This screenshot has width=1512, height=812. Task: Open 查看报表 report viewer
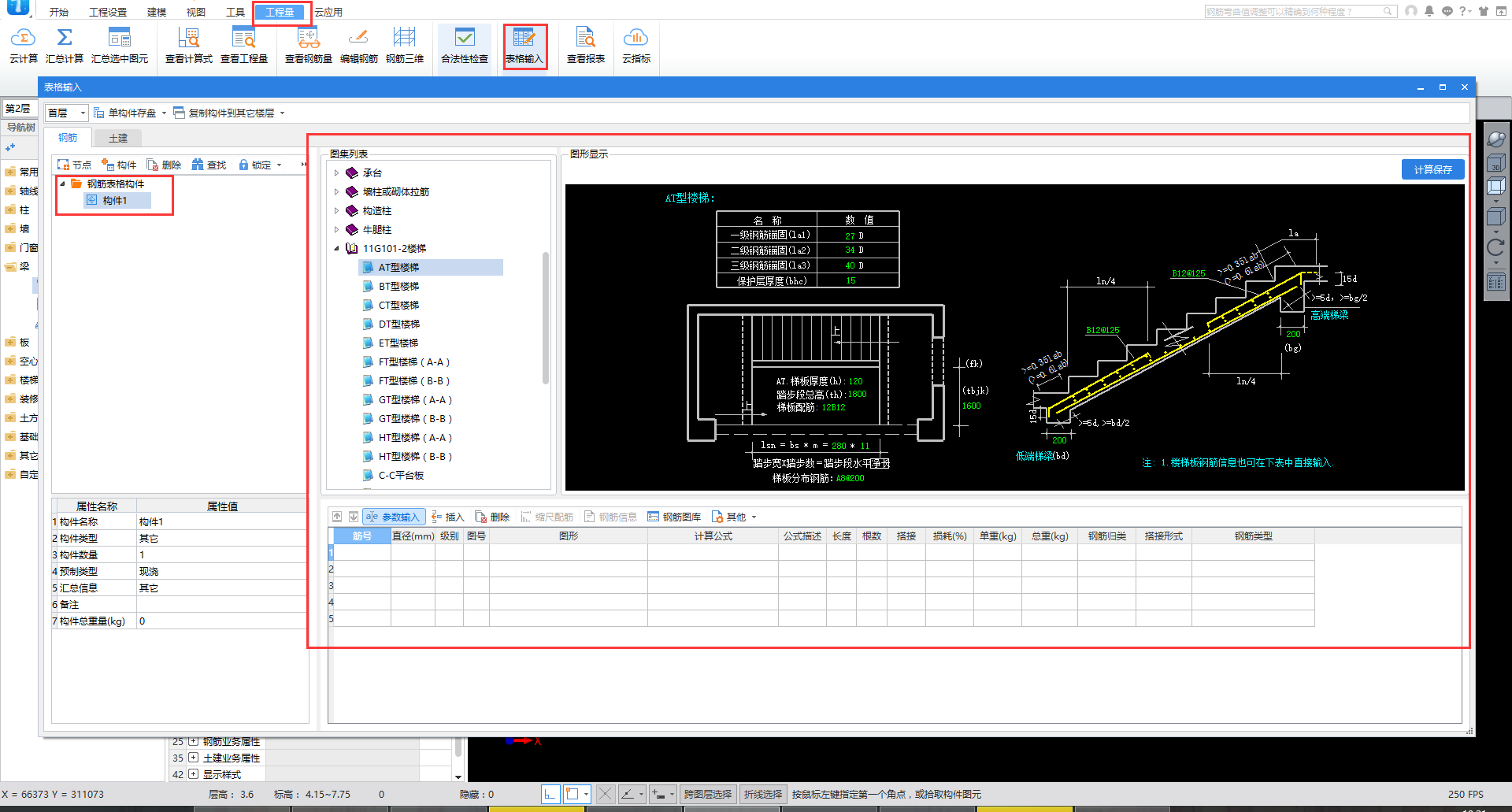[585, 46]
